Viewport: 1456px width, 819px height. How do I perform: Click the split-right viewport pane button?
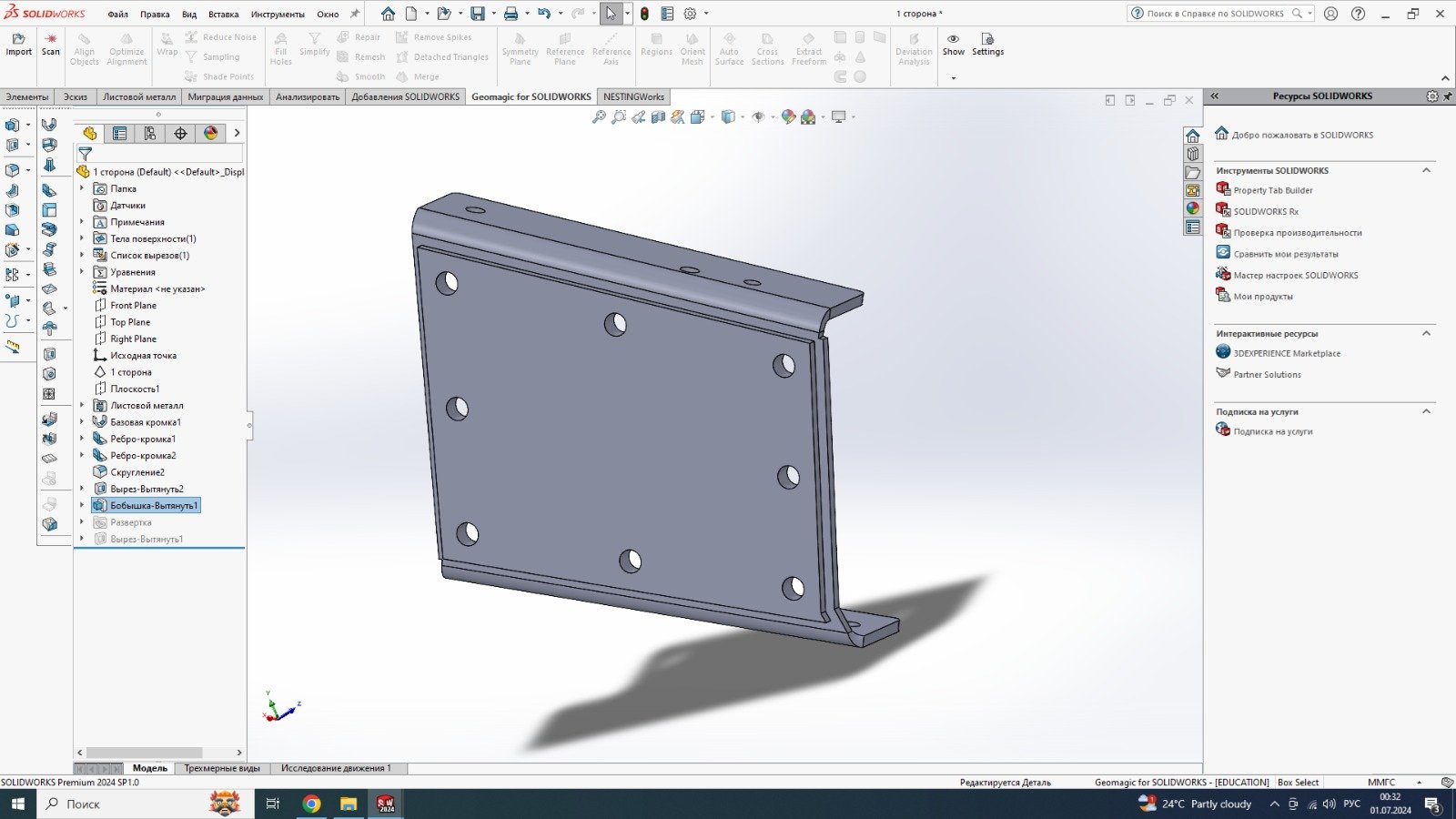(1130, 100)
